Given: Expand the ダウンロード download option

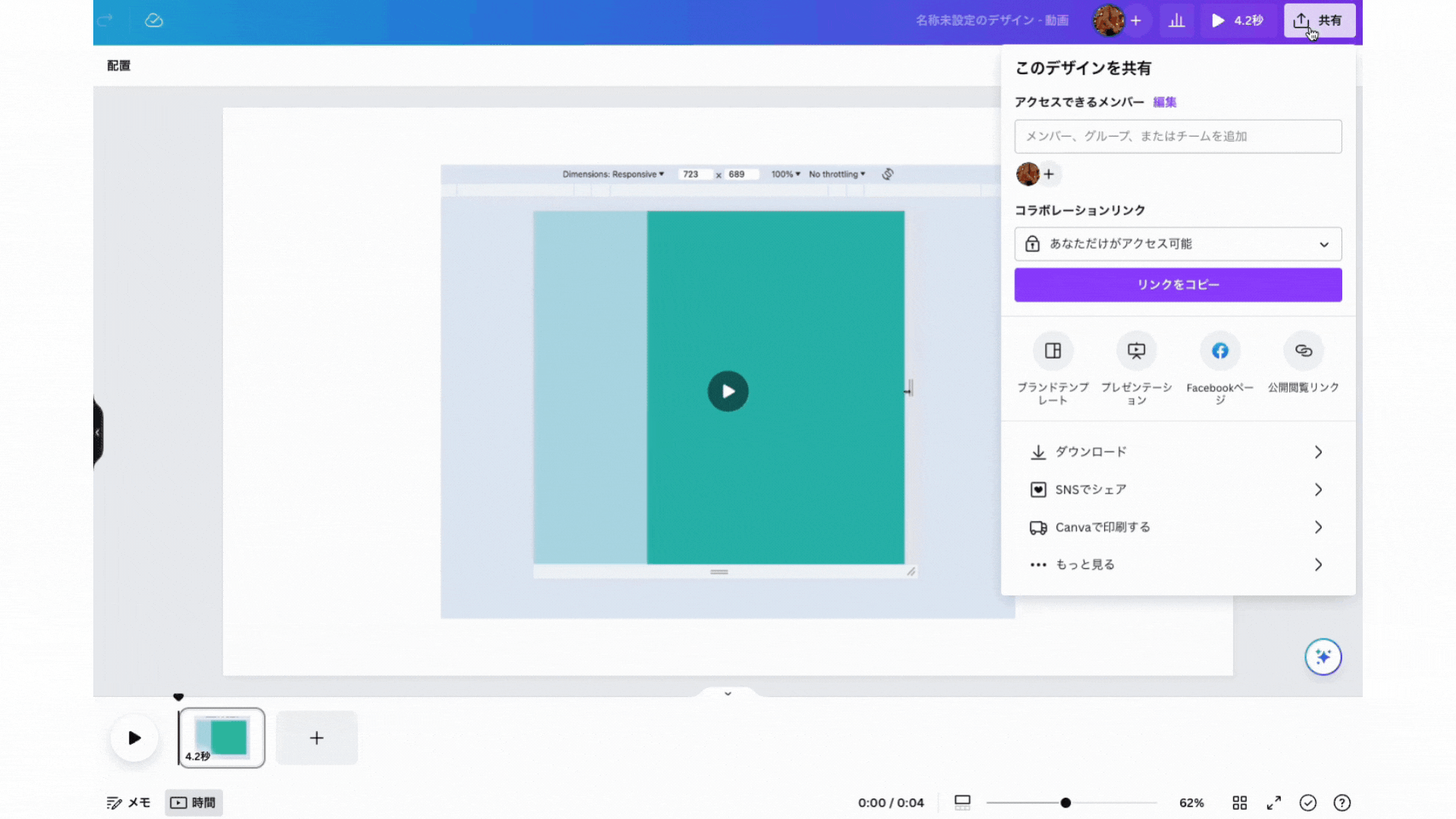Looking at the screenshot, I should (x=1178, y=452).
